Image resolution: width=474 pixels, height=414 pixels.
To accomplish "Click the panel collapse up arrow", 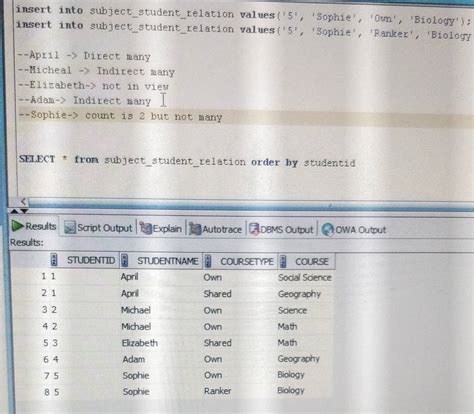I will click(x=14, y=211).
